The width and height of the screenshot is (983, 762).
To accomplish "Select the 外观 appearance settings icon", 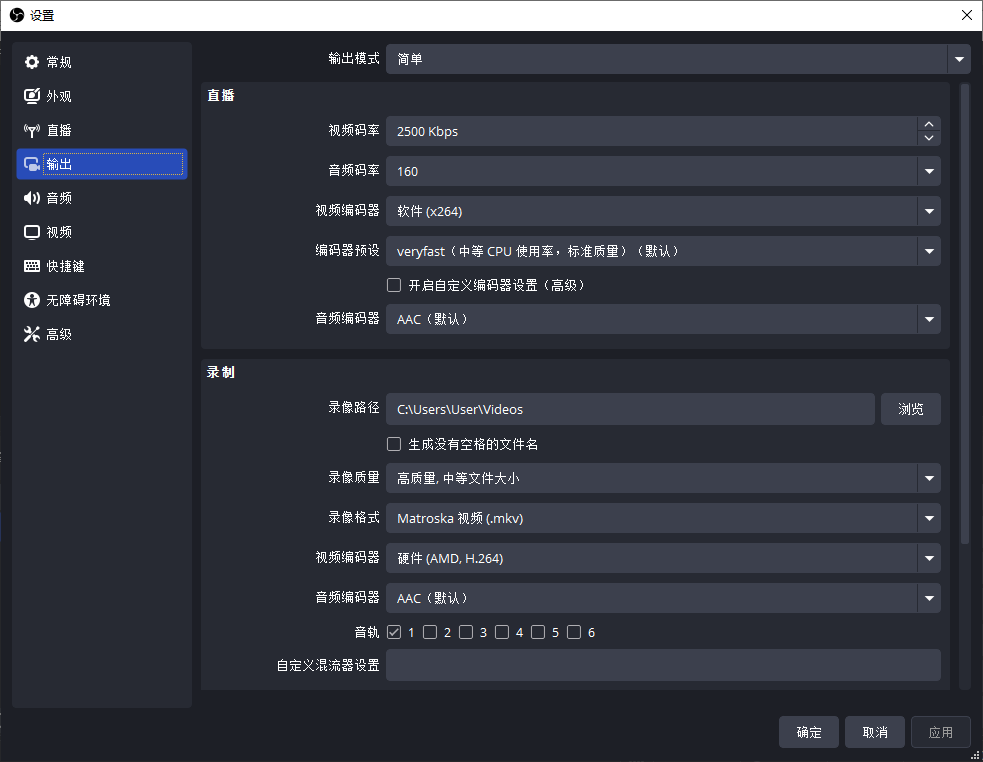I will (57, 95).
